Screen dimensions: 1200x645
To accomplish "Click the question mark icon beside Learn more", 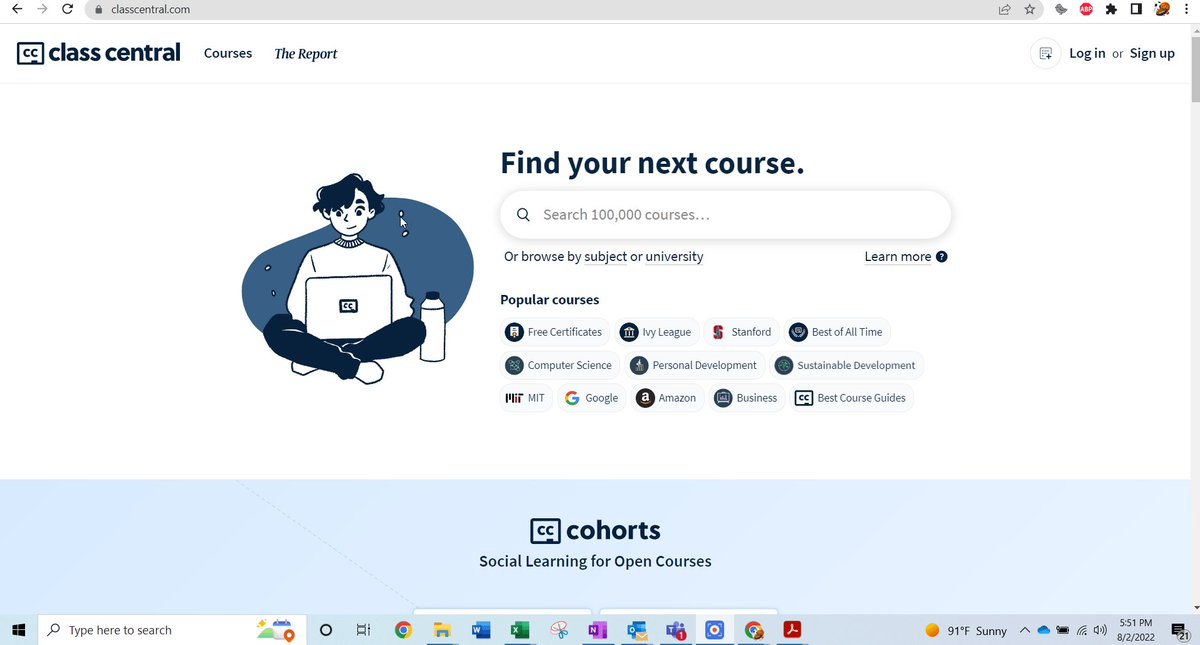I will (941, 257).
